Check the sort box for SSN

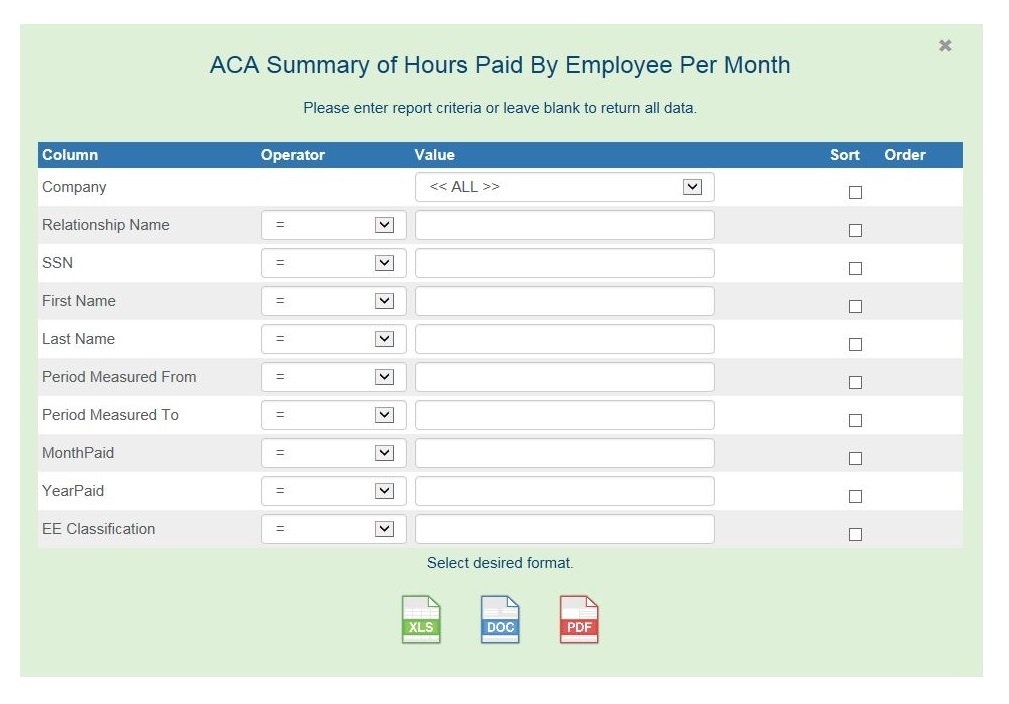855,269
